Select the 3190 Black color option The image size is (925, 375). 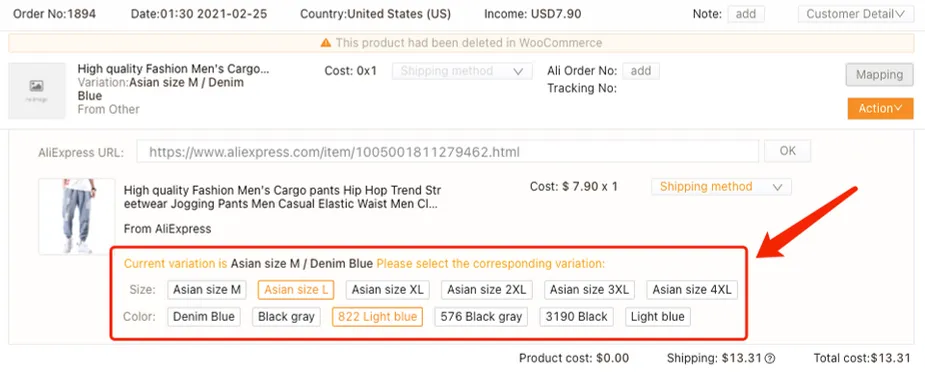pos(576,317)
